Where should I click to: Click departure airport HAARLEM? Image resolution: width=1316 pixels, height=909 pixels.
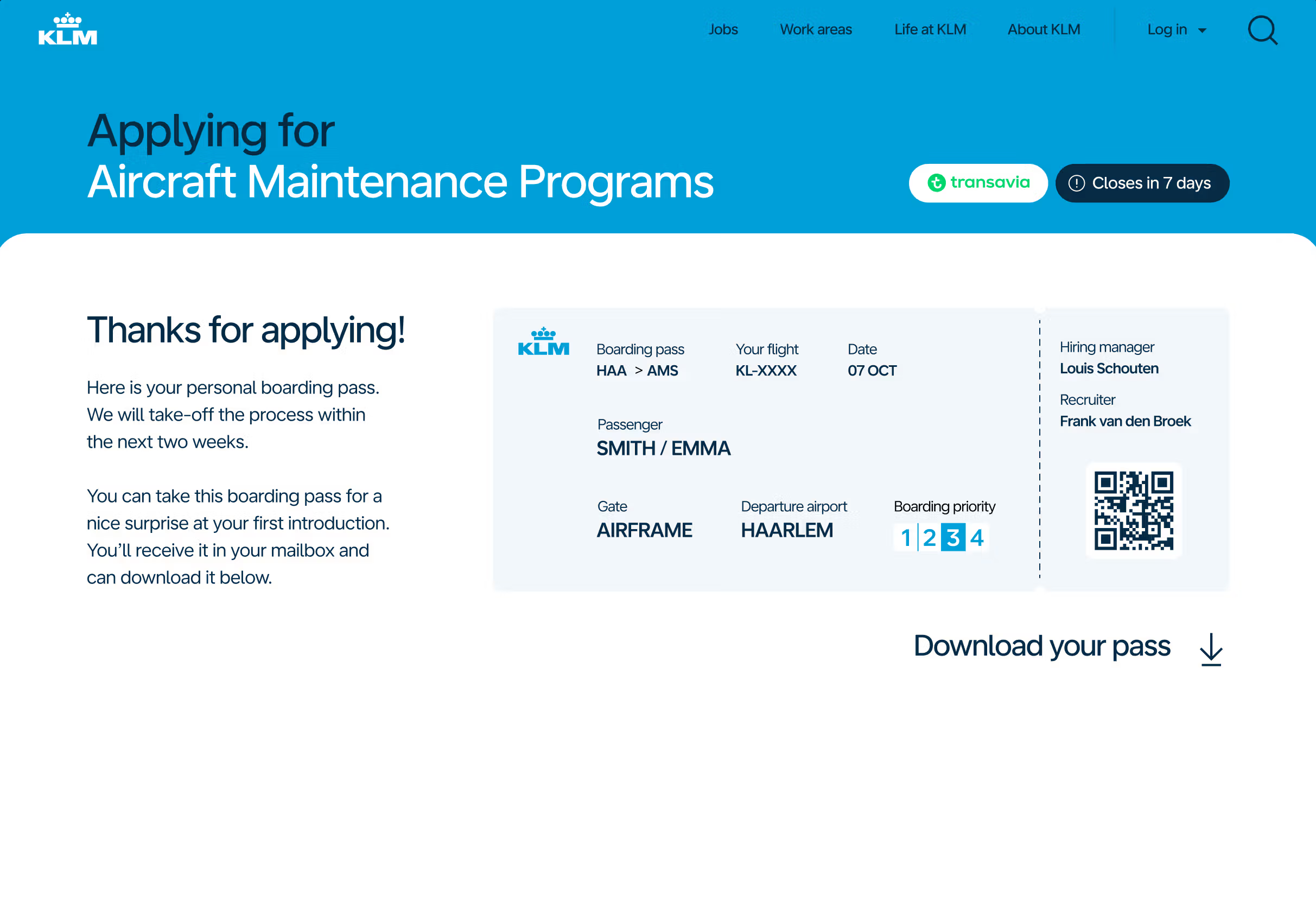point(787,530)
